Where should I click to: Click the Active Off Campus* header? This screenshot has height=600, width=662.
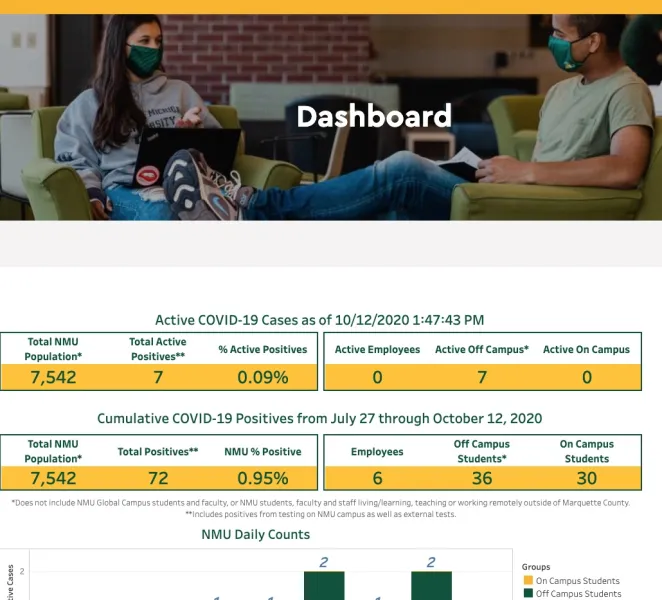coord(482,350)
